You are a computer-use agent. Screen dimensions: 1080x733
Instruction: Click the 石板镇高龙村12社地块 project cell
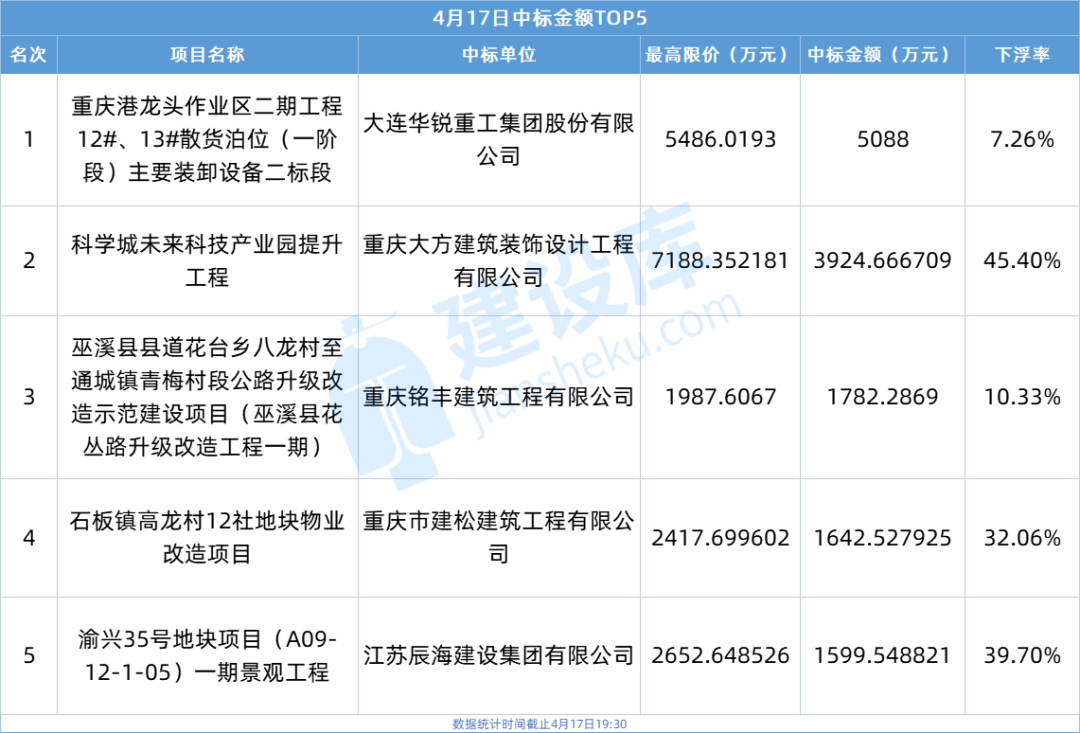(x=207, y=538)
